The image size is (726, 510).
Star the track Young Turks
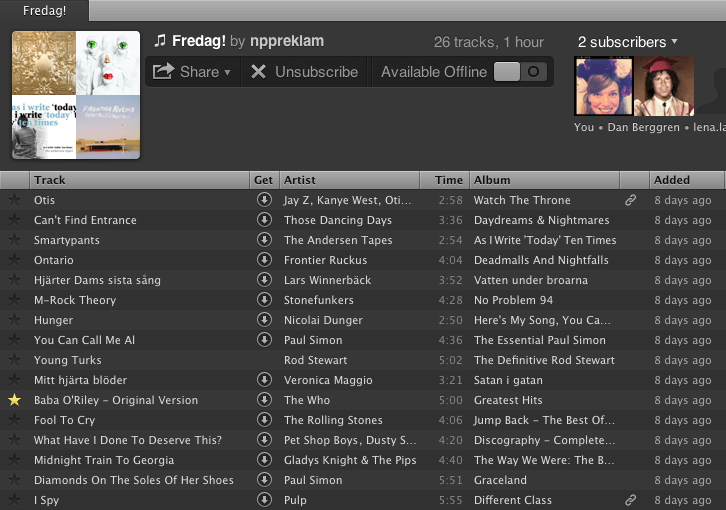(x=15, y=359)
